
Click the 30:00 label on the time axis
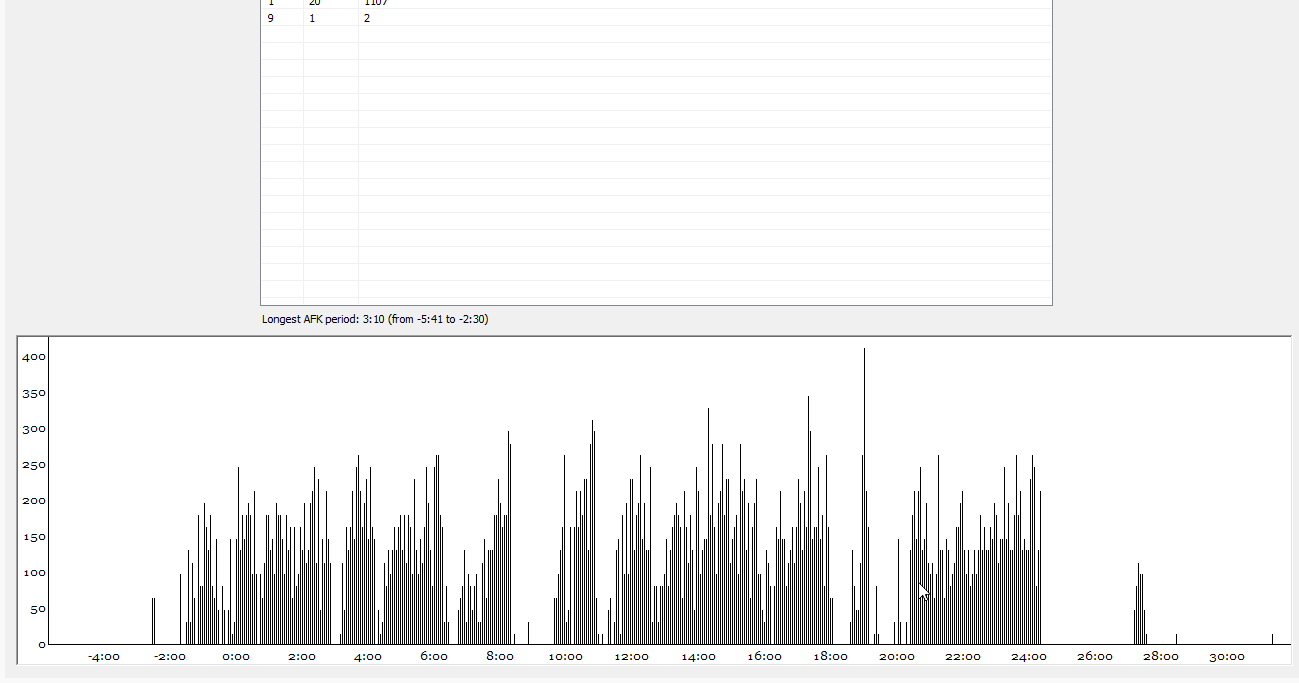(1227, 657)
